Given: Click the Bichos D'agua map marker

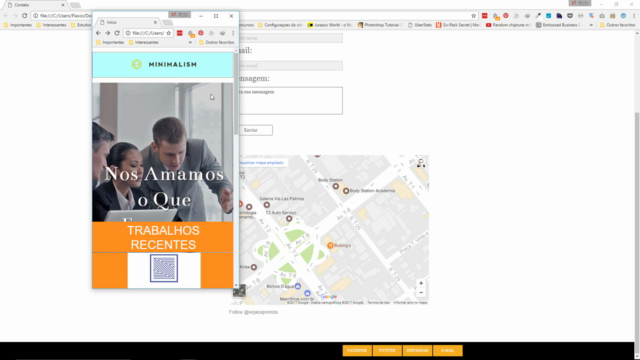Looking at the screenshot, I should [x=298, y=286].
